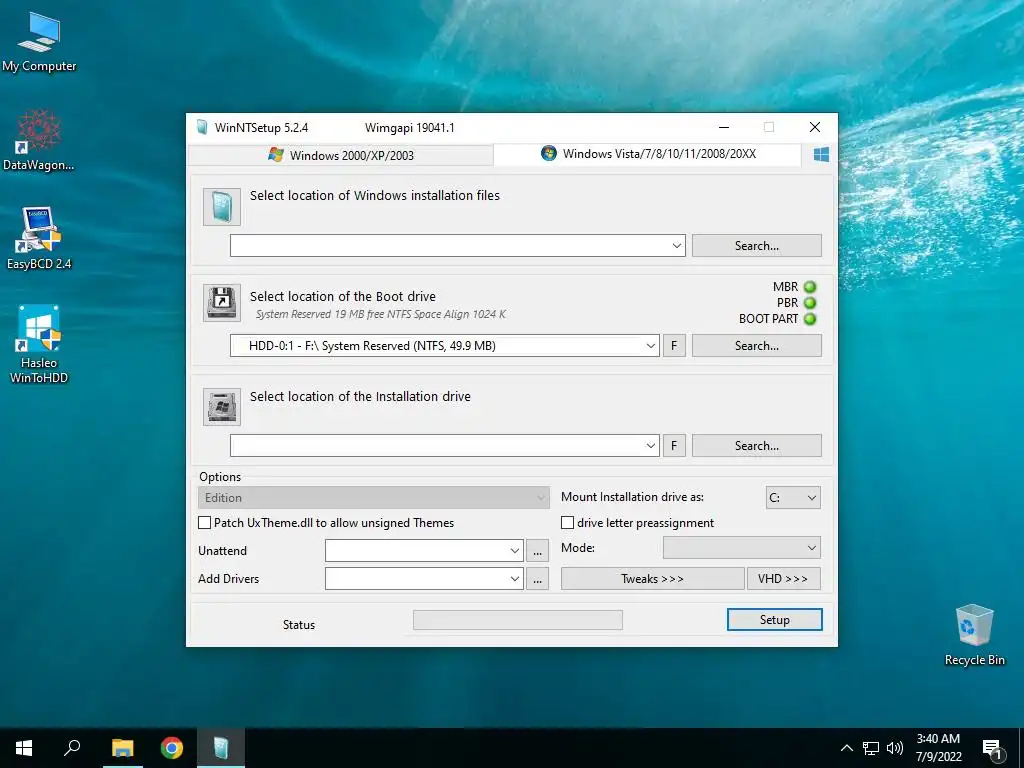Open the Tweaks >>> panel
This screenshot has width=1024, height=768.
tap(652, 579)
